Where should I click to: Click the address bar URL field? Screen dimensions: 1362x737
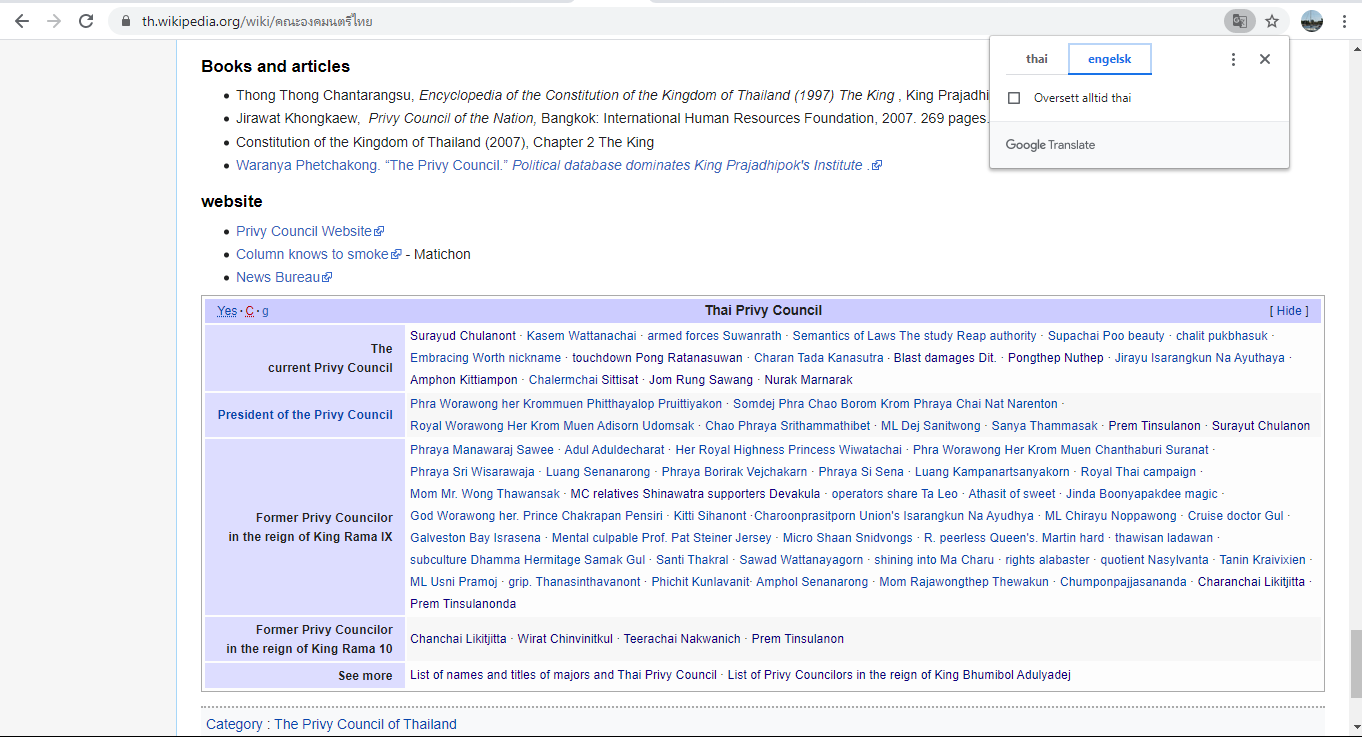[600, 21]
